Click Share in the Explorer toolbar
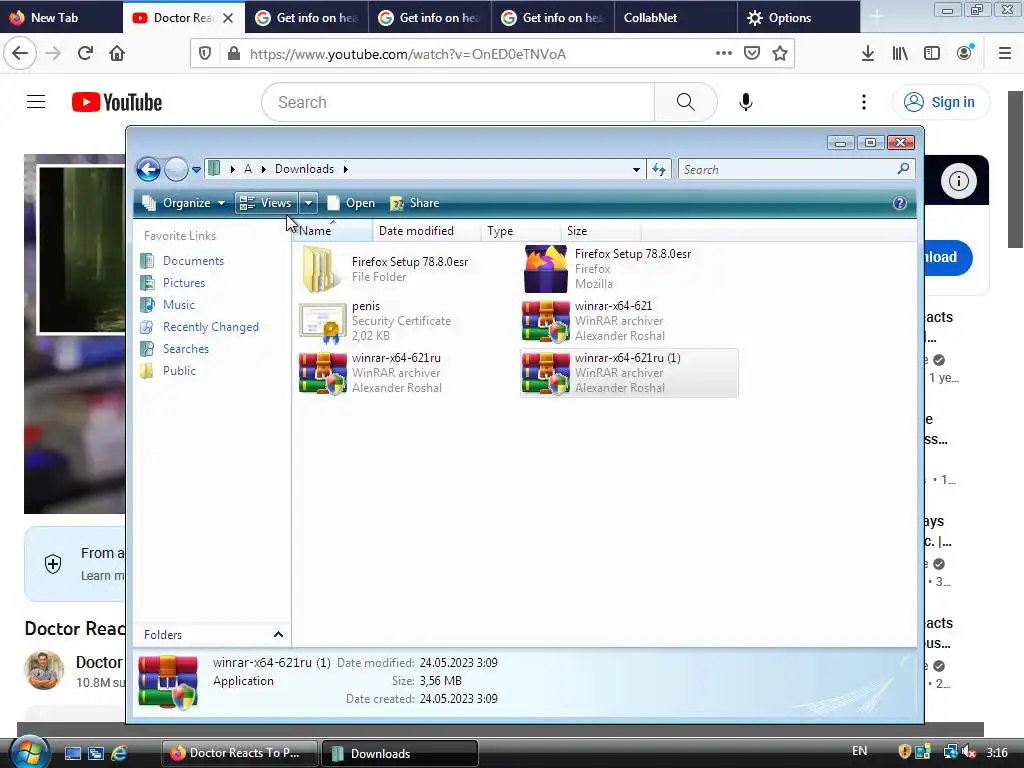Screen dimensions: 1024x768 pyautogui.click(x=415, y=203)
